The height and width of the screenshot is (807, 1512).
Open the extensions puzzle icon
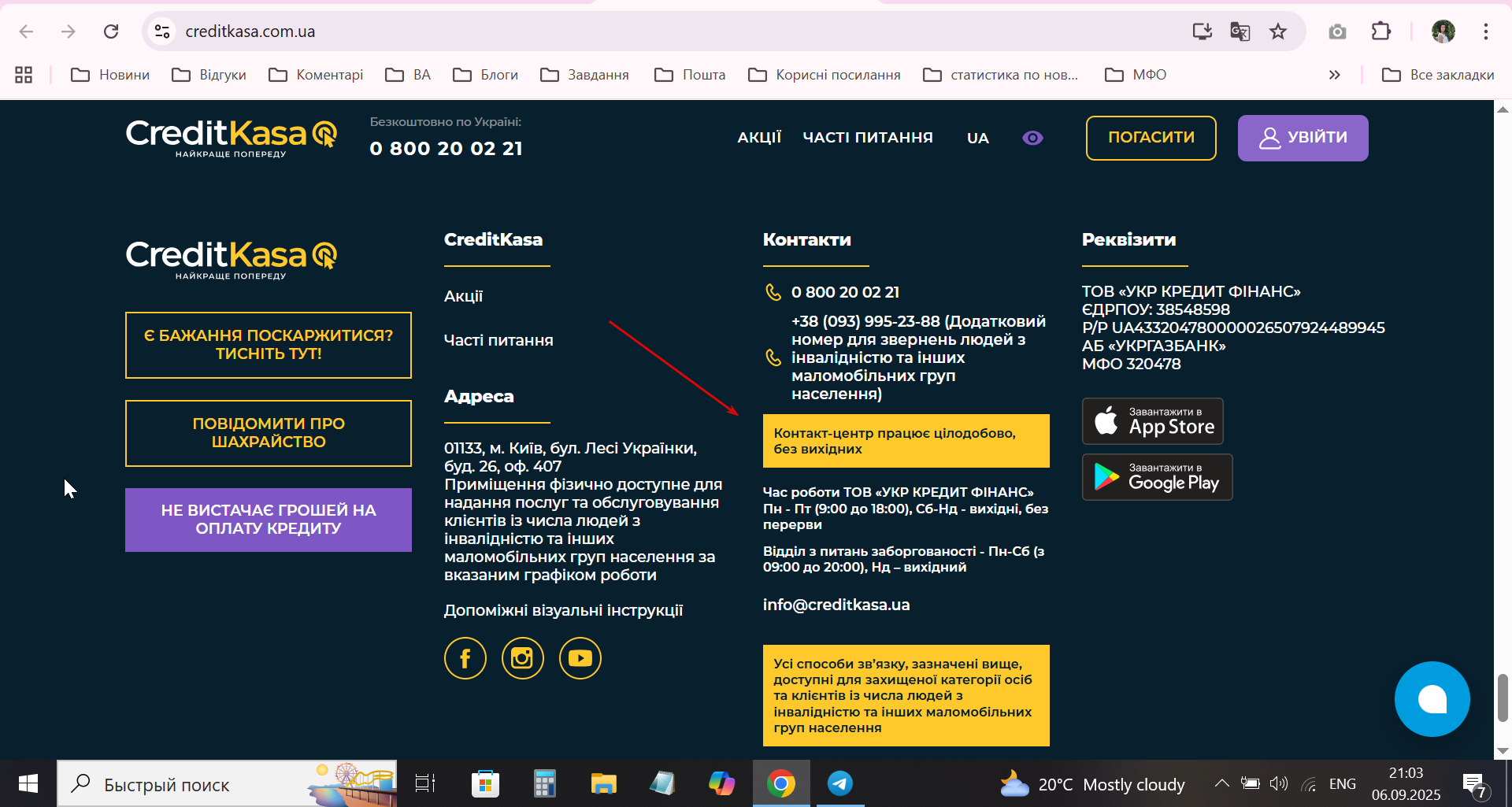click(x=1381, y=31)
